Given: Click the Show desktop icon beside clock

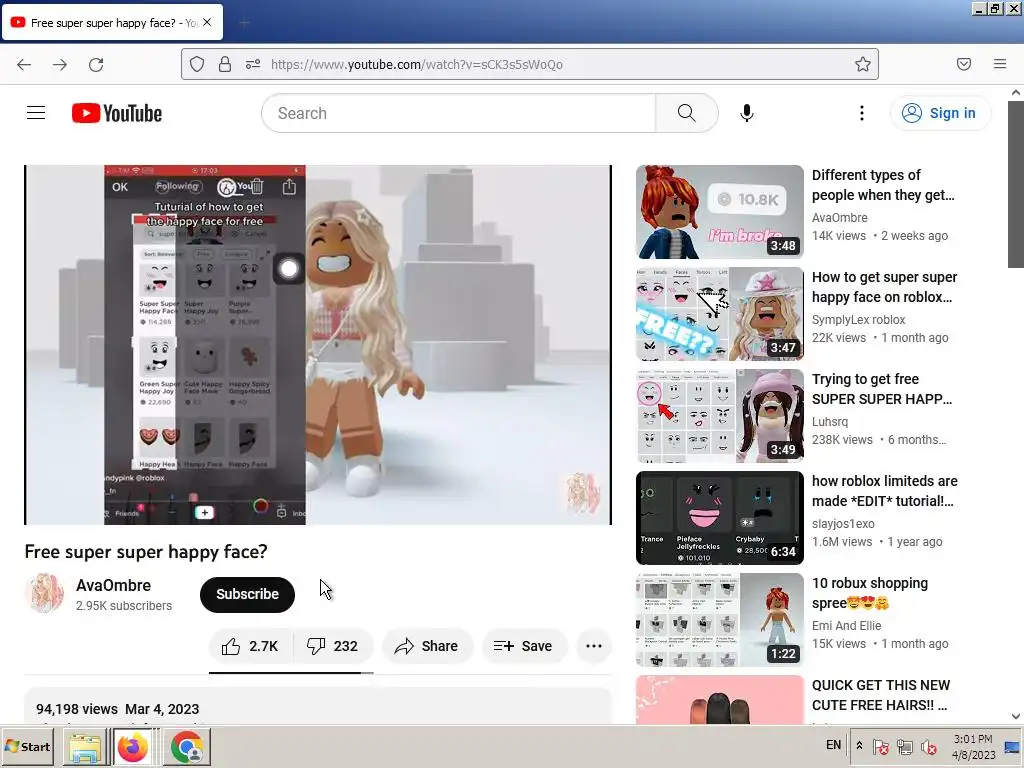Looking at the screenshot, I should click(1012, 746).
